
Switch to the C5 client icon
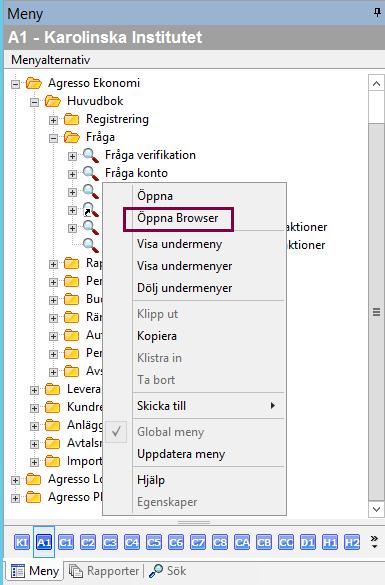click(154, 542)
